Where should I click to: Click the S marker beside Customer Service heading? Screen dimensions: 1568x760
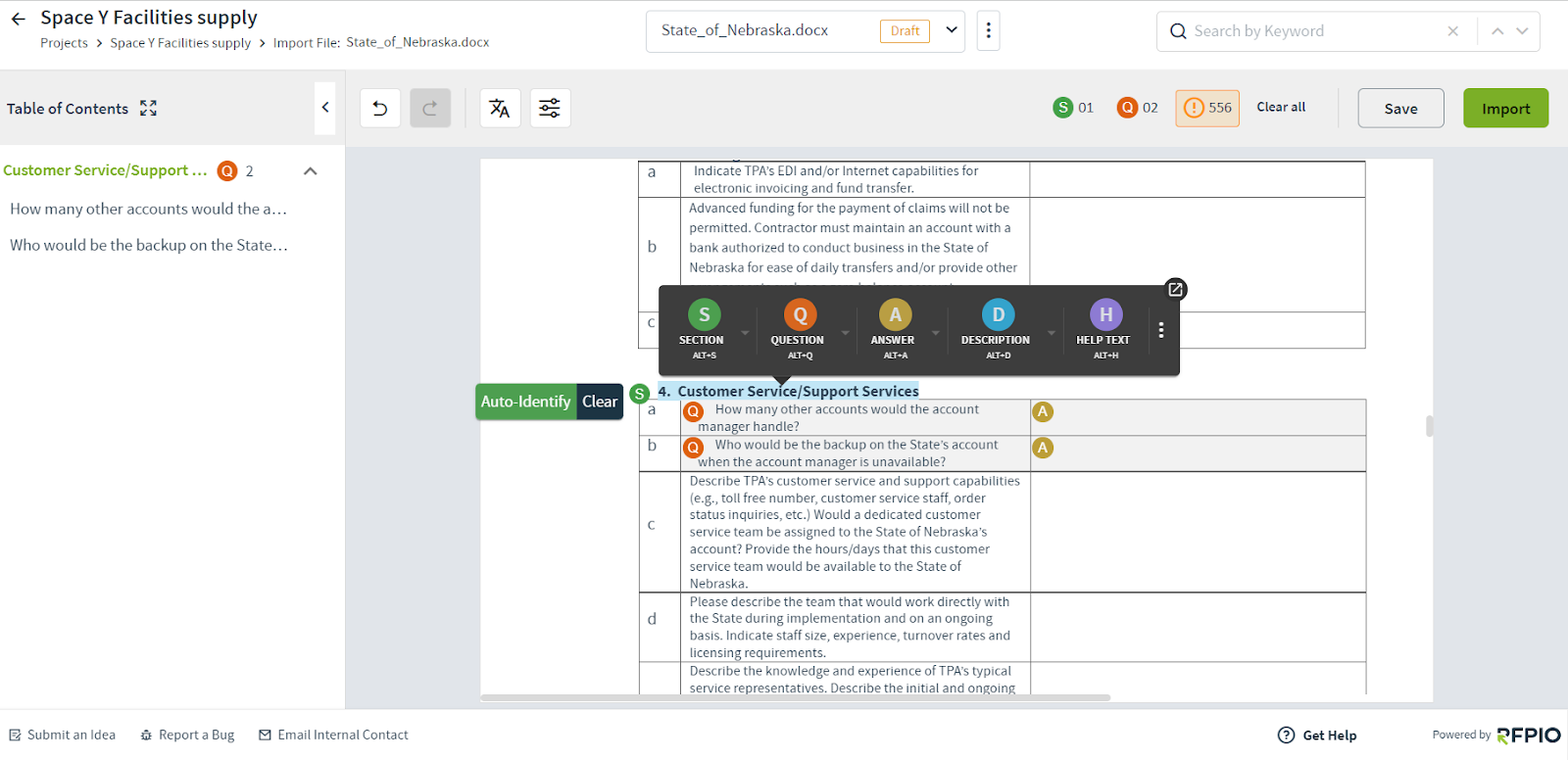[x=640, y=394]
